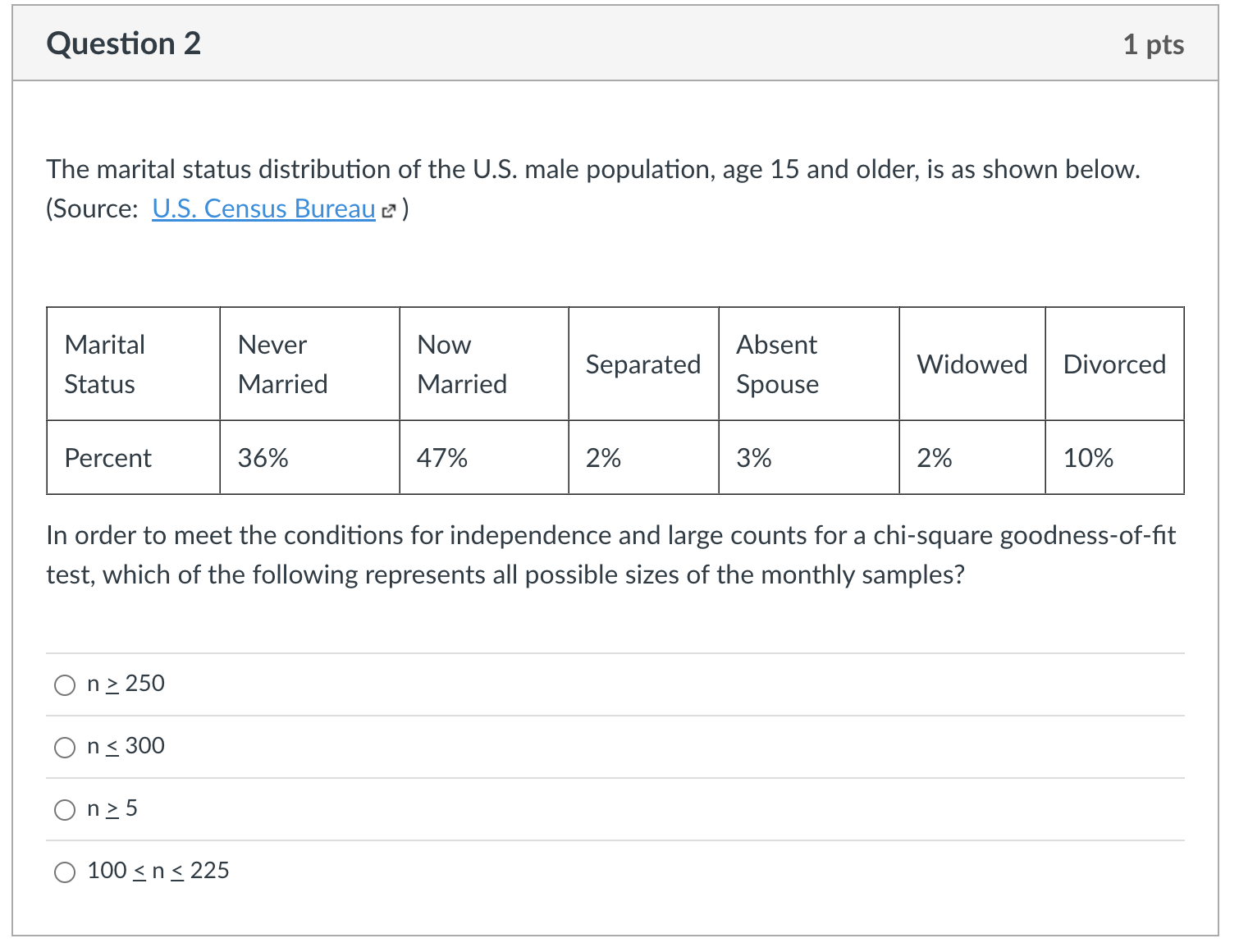Choose the n ≤ 300 answer option

(x=65, y=747)
